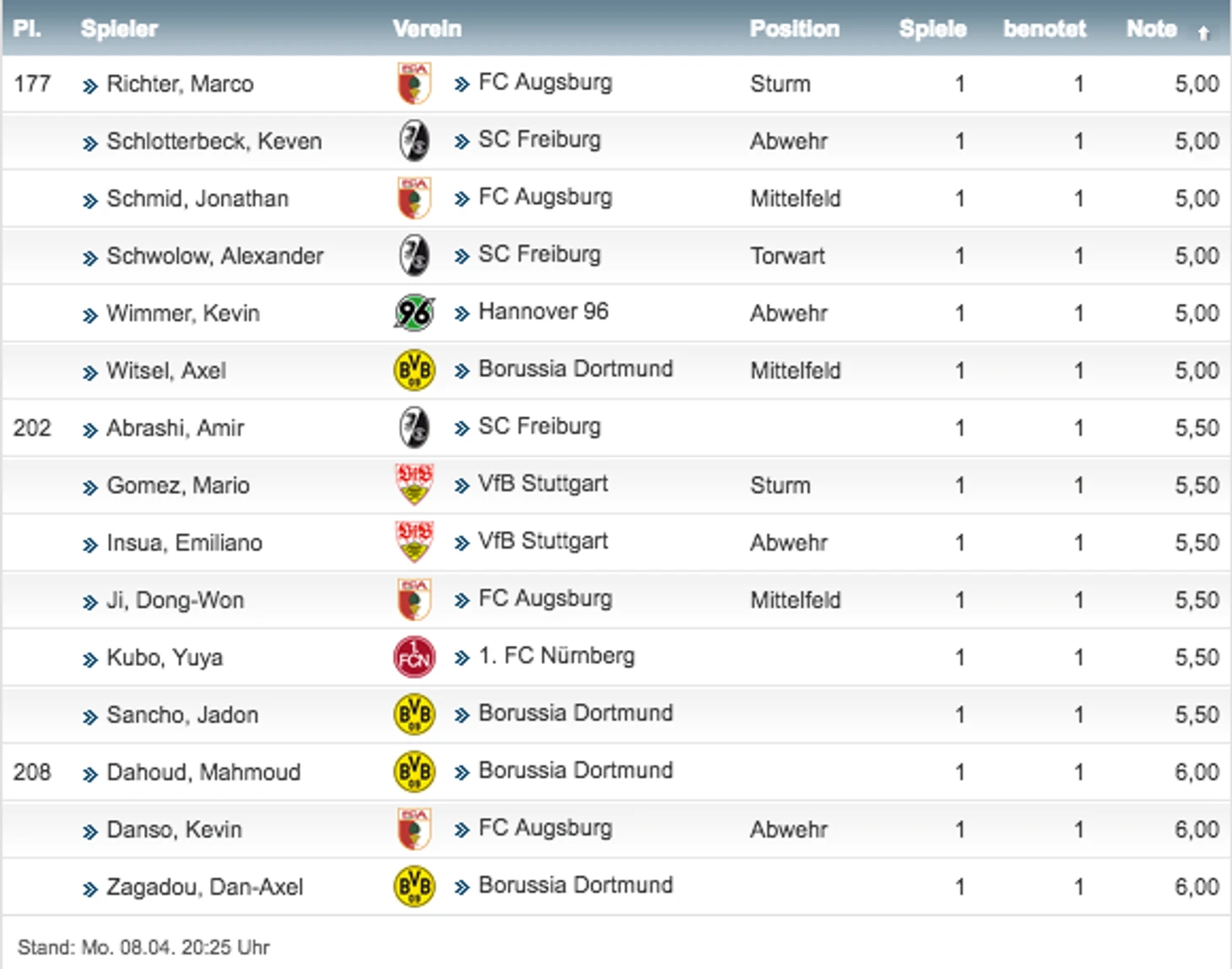Sort by the Position column header
The width and height of the screenshot is (1232, 969).
pos(794,29)
